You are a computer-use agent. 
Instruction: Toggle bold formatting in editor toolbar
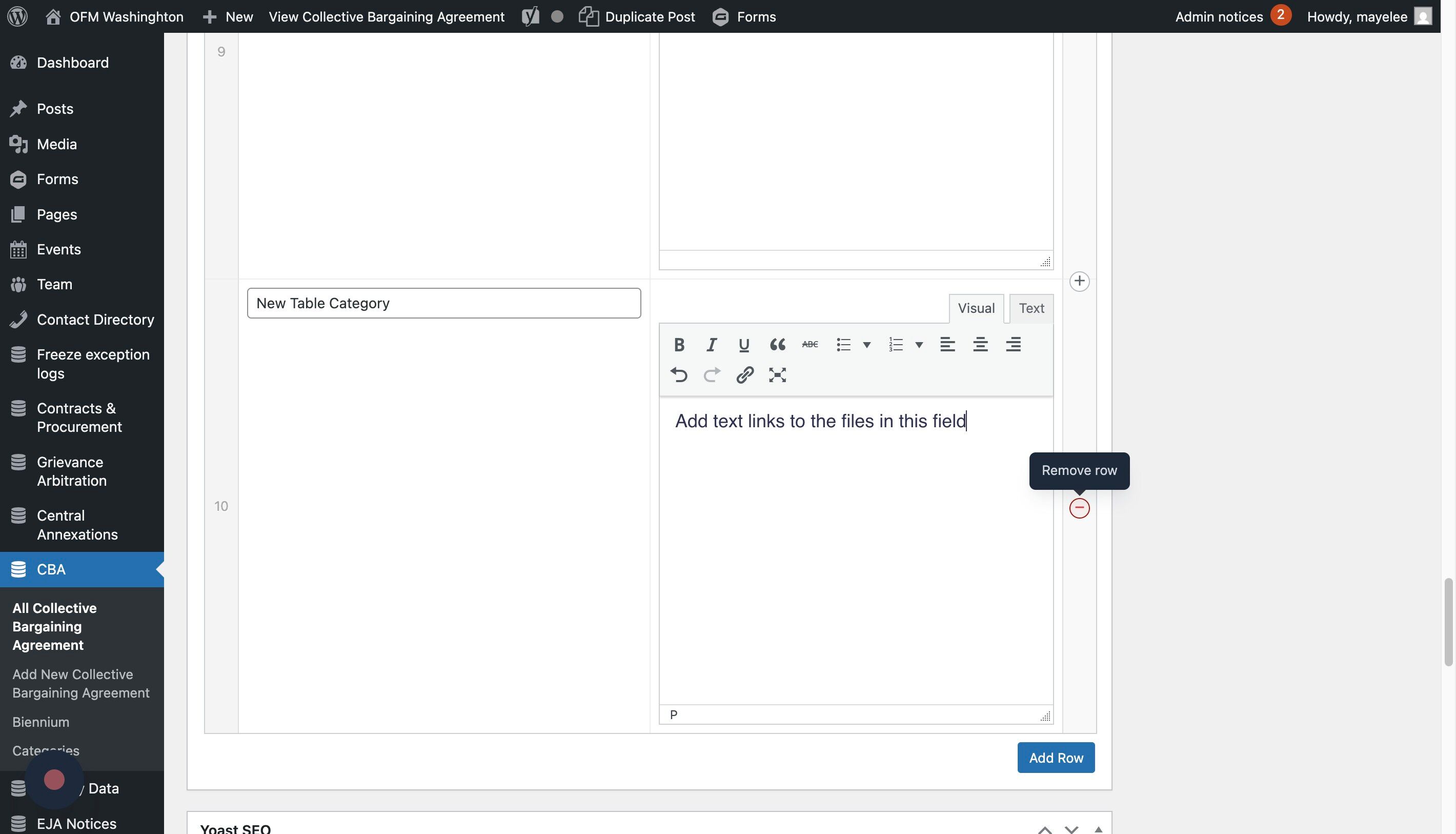(679, 344)
